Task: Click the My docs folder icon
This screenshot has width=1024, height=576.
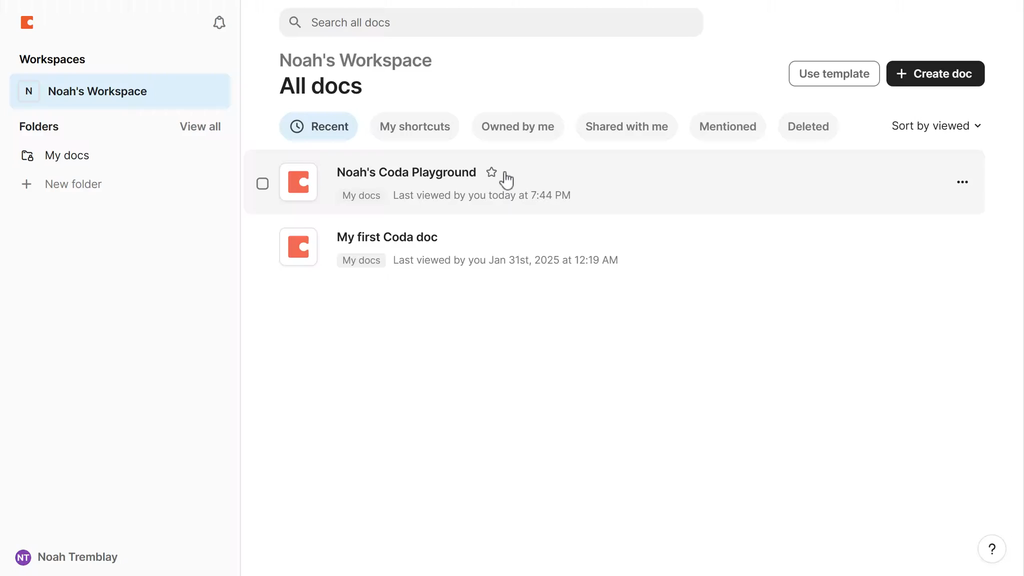Action: pyautogui.click(x=27, y=155)
